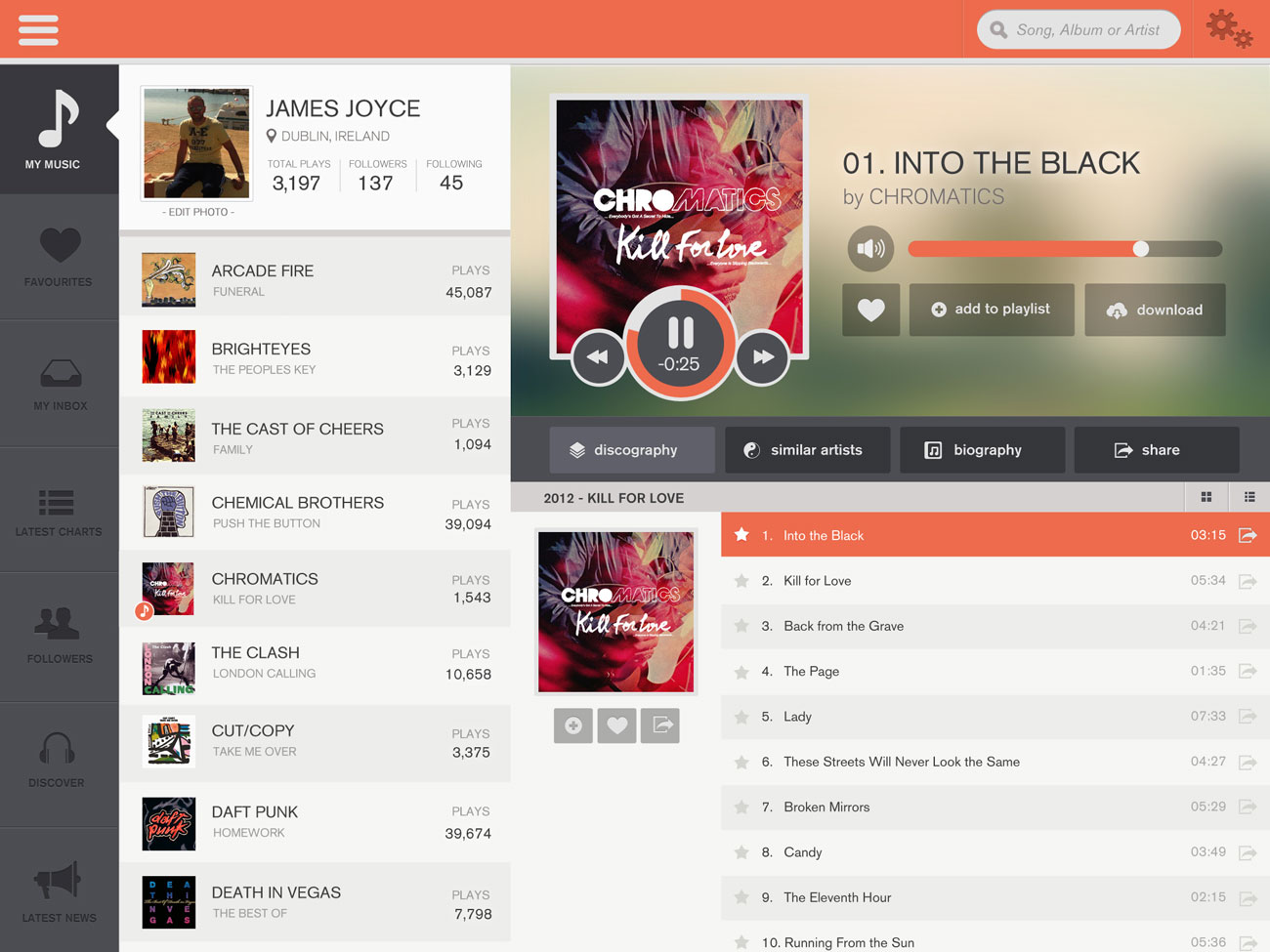Skip to previous track
Screen dimensions: 1270x952
pos(598,356)
